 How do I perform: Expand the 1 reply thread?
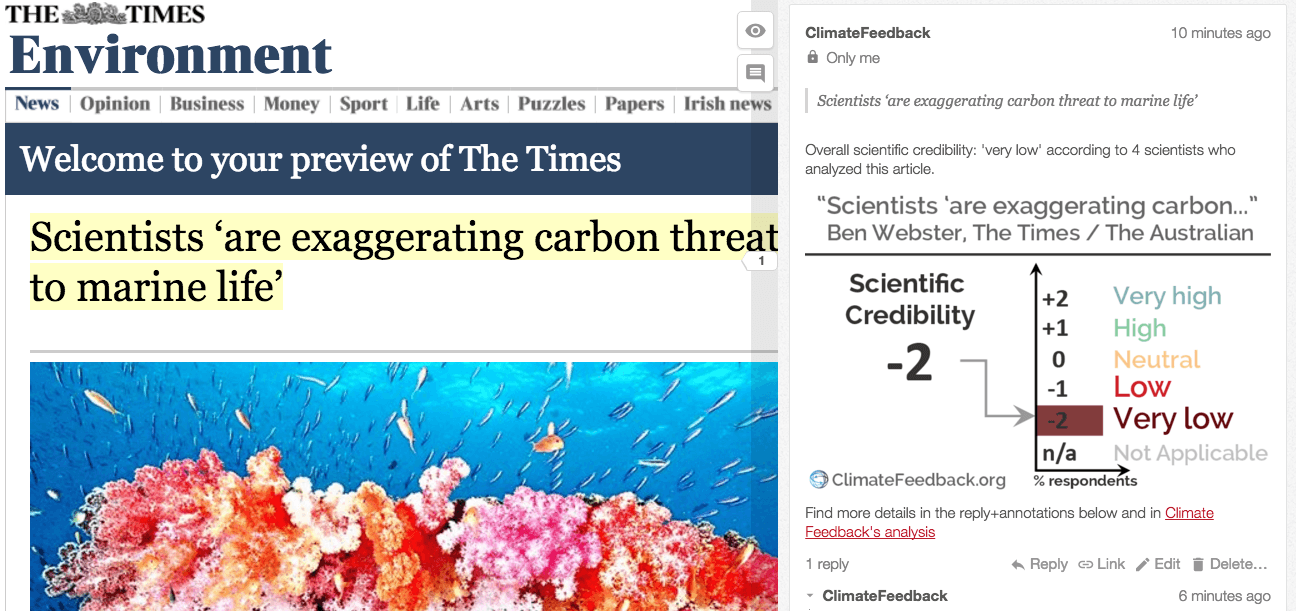point(827,564)
